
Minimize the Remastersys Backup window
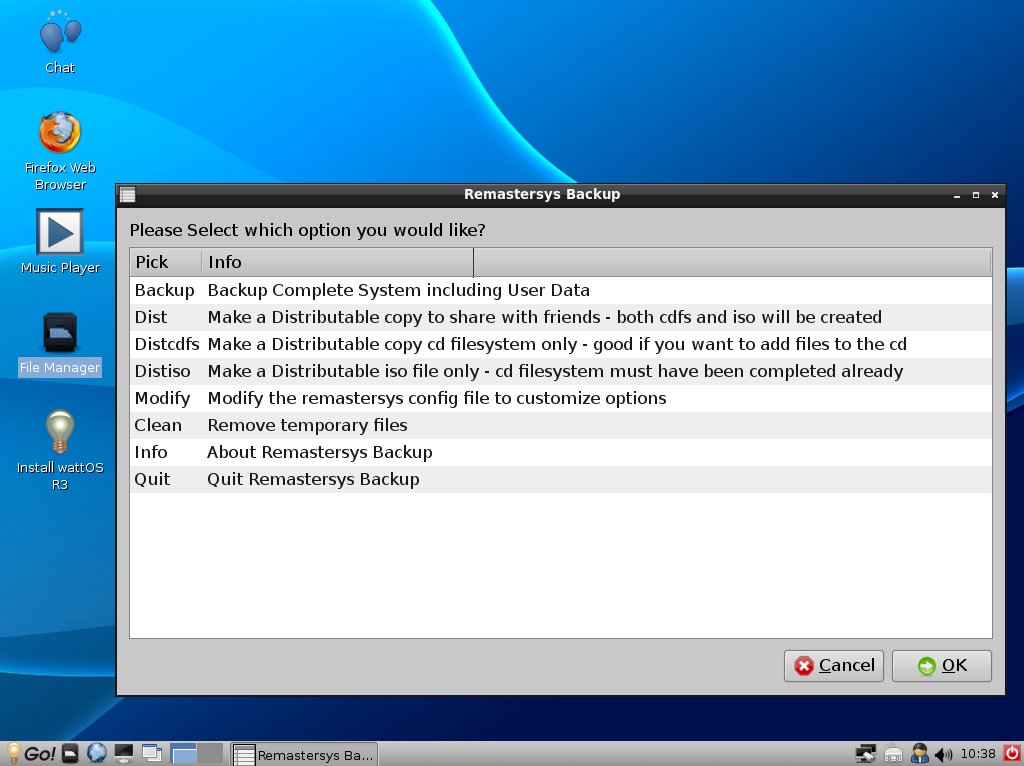click(x=957, y=195)
